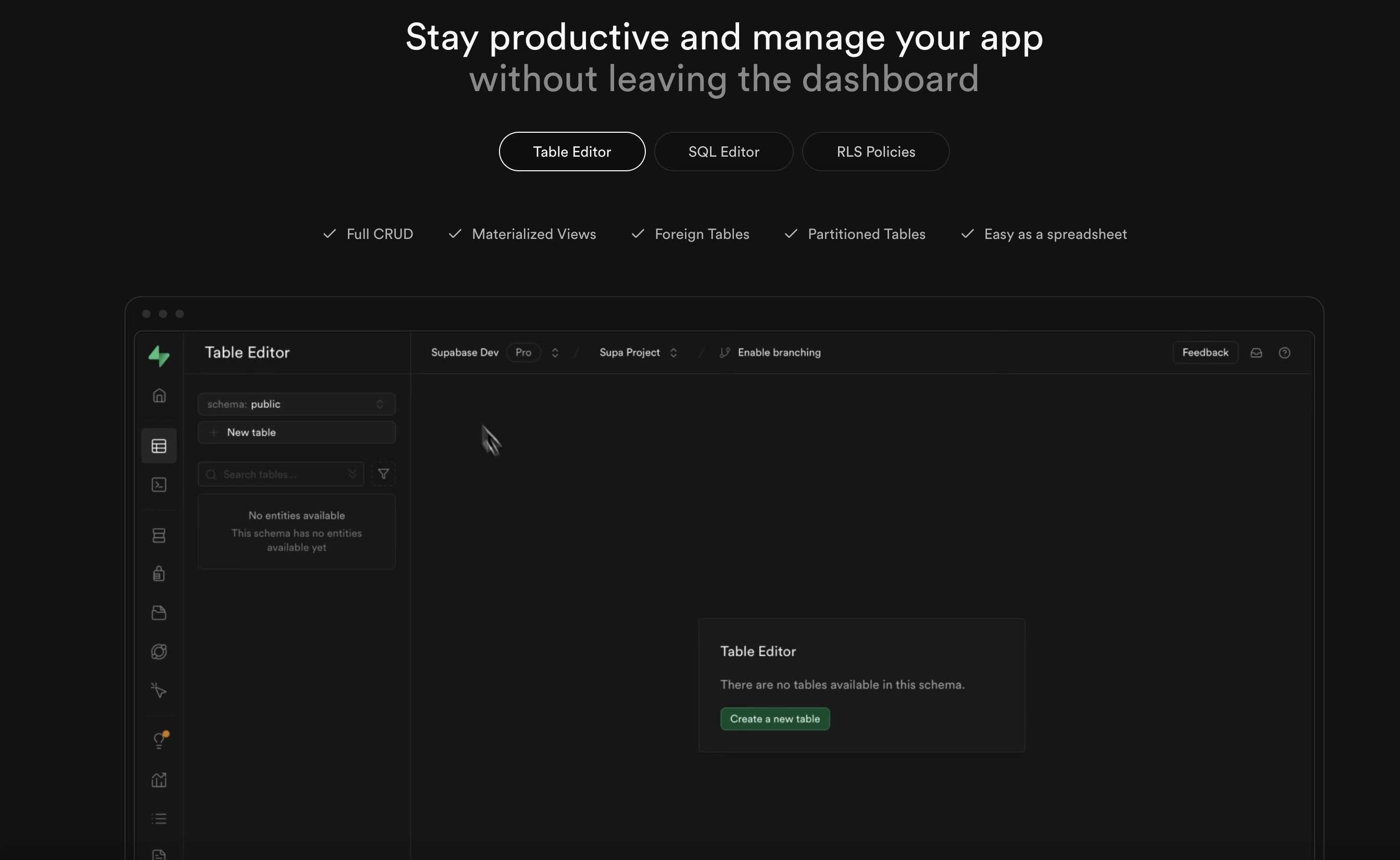Click the Create a new table button
This screenshot has height=860, width=1400.
[775, 719]
